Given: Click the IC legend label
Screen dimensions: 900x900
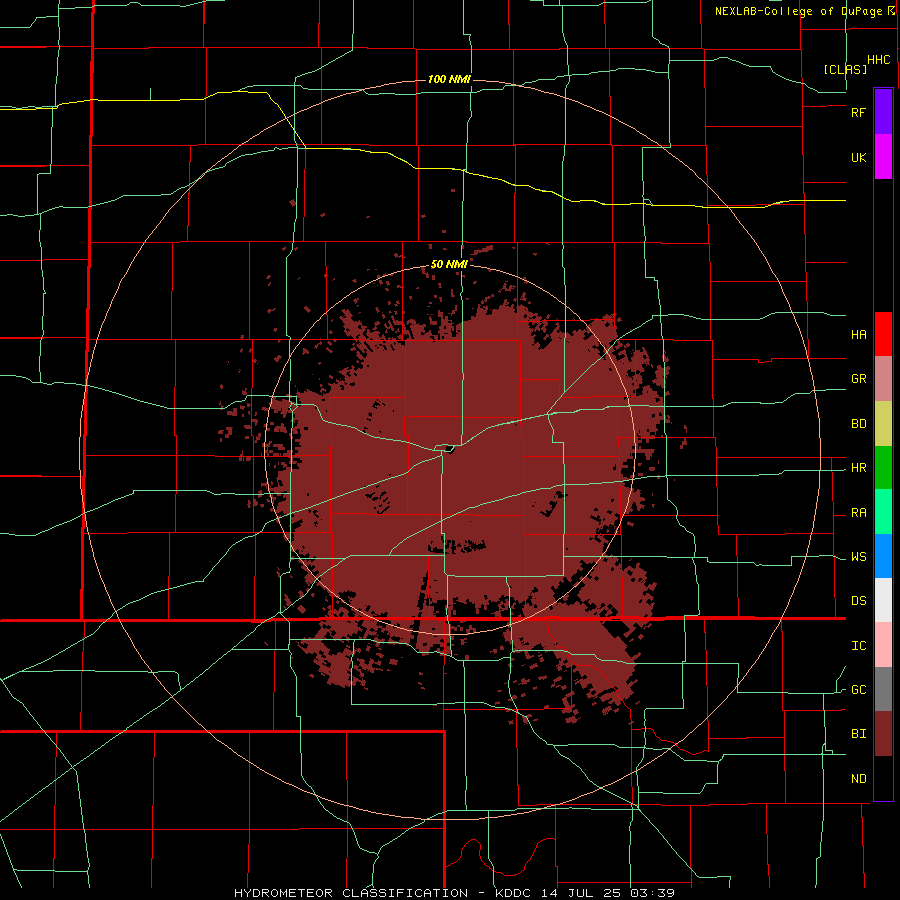Looking at the screenshot, I should (858, 646).
